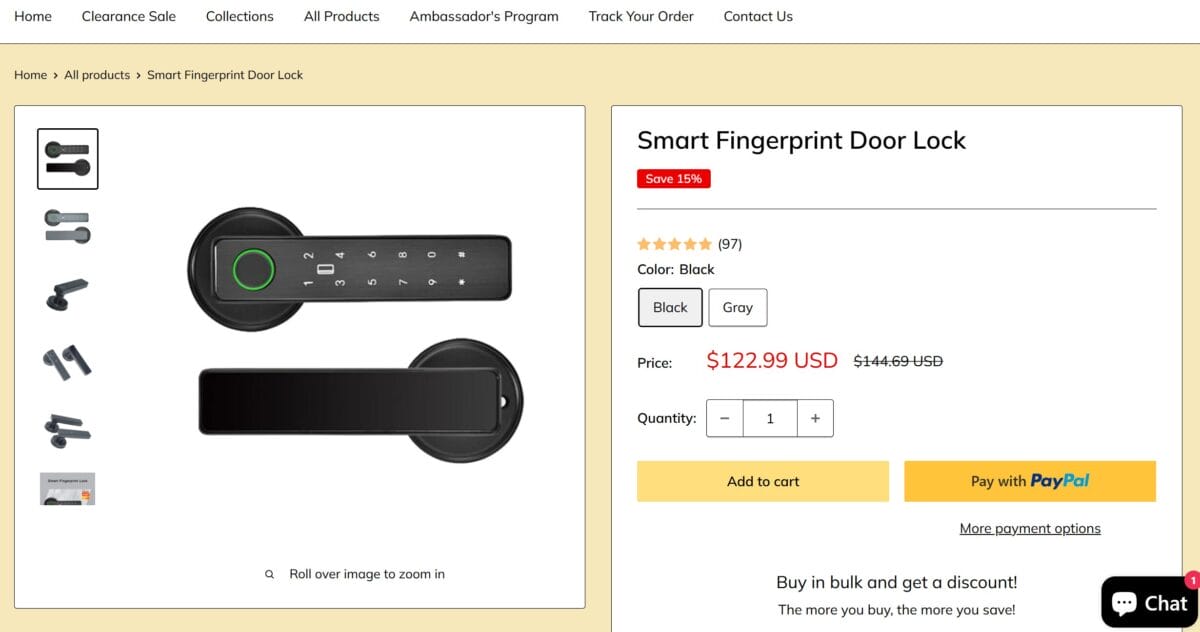
Task: Click the red Save 15% badge
Action: click(x=673, y=178)
